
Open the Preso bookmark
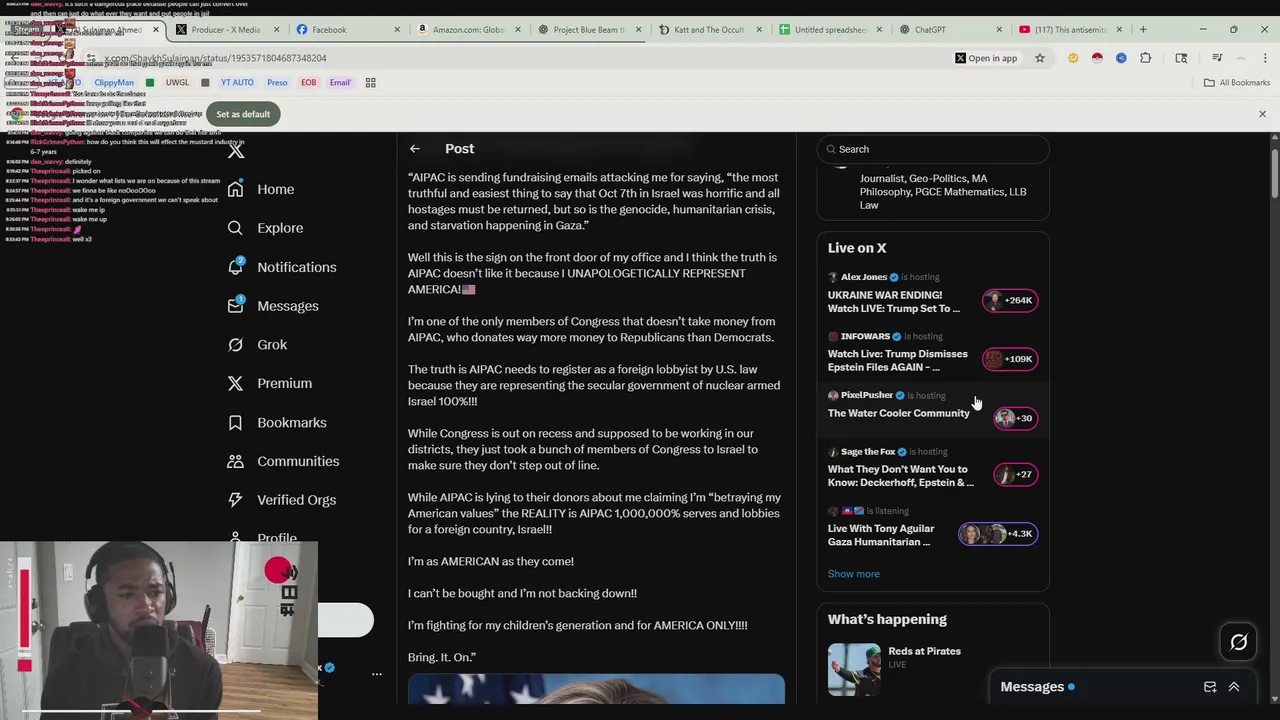[x=277, y=83]
